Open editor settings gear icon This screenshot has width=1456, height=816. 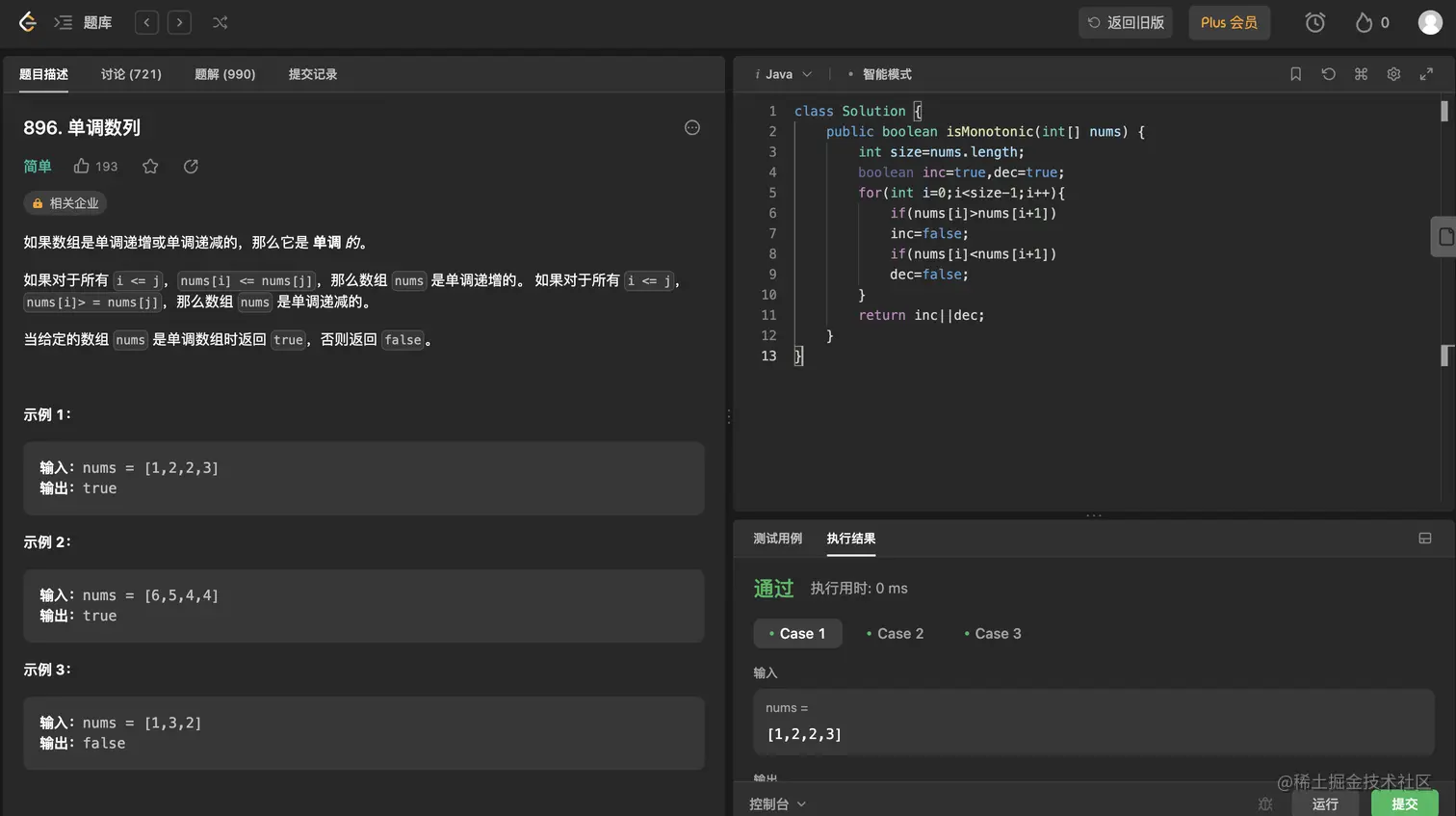[1393, 74]
